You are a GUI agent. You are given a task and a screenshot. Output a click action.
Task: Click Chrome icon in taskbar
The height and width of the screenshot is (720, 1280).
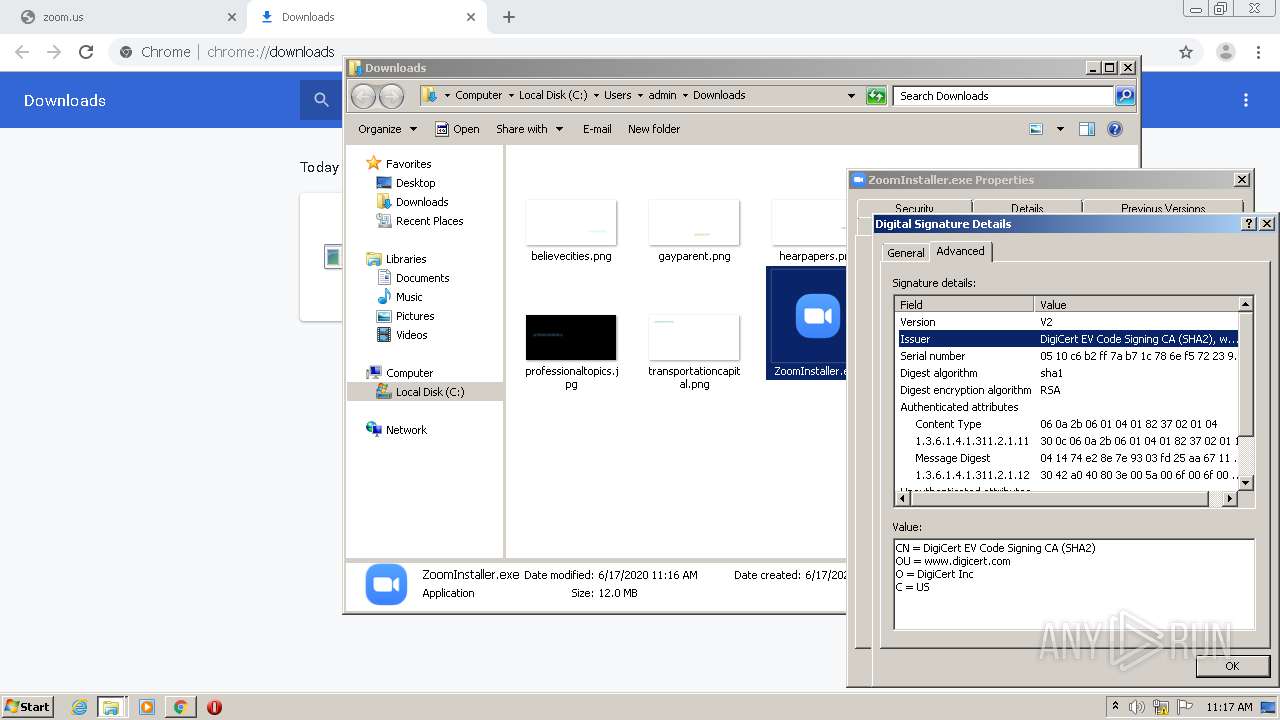(x=180, y=707)
